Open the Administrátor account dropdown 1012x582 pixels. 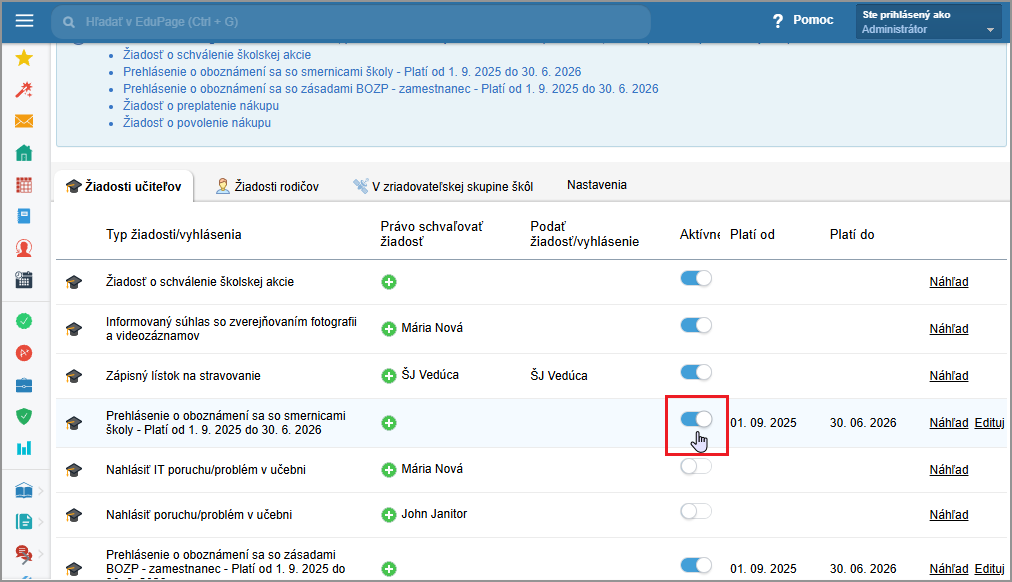tap(929, 22)
